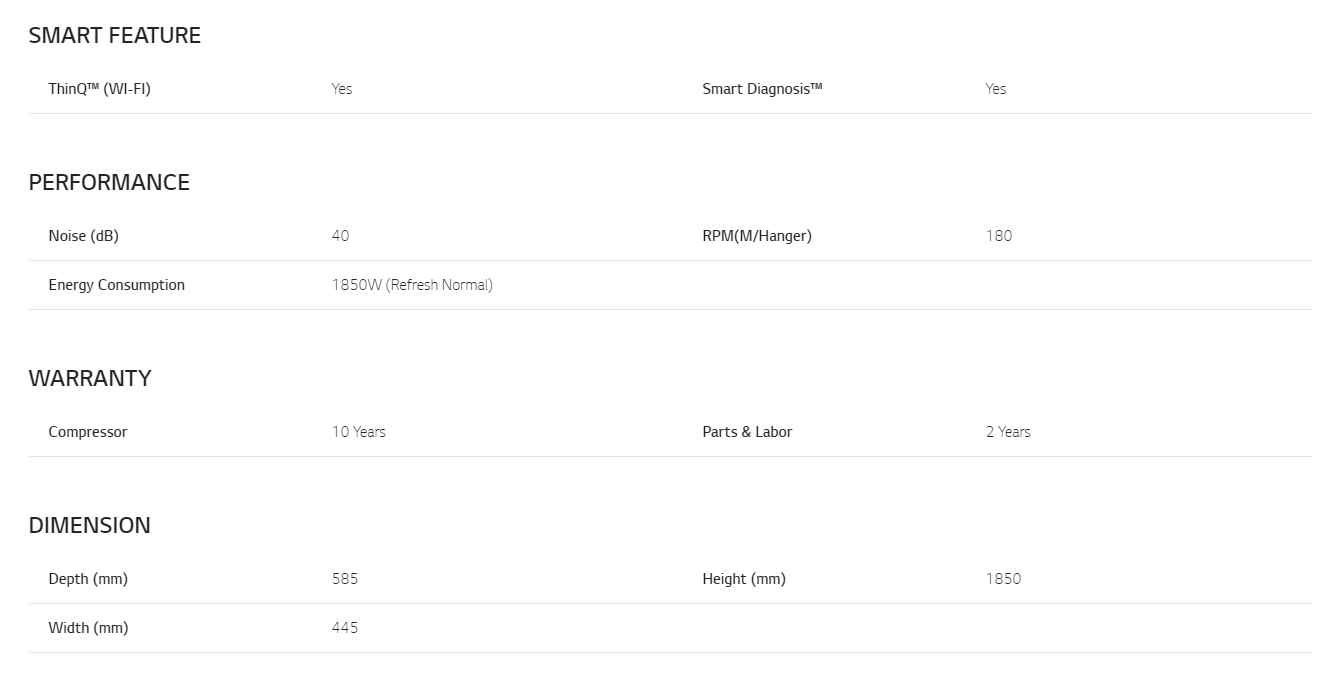Click the Compressor warranty label

tap(88, 432)
